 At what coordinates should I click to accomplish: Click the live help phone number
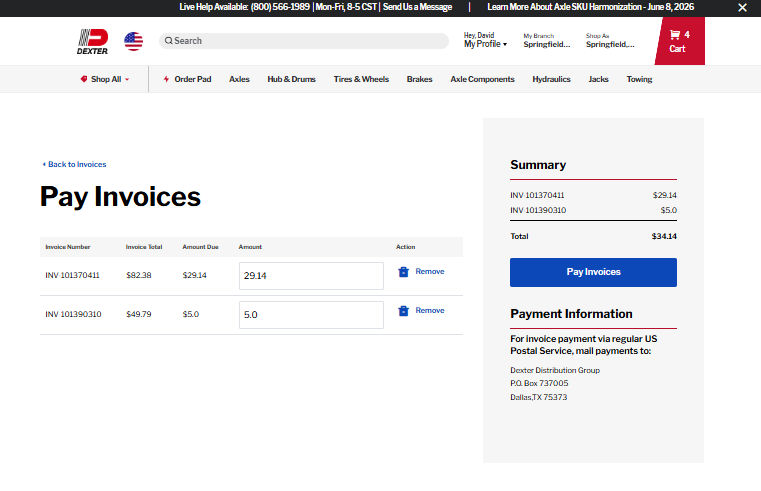(x=280, y=7)
